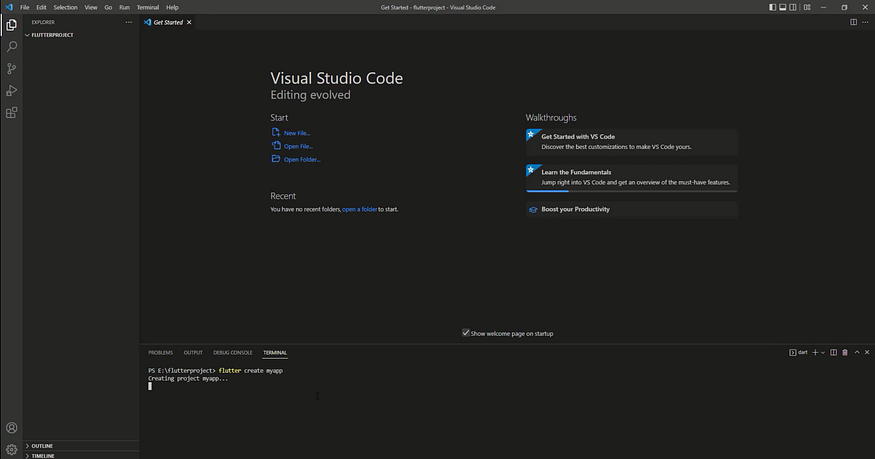Open the Terminal menu in menu bar
The width and height of the screenshot is (875, 459).
[x=148, y=7]
